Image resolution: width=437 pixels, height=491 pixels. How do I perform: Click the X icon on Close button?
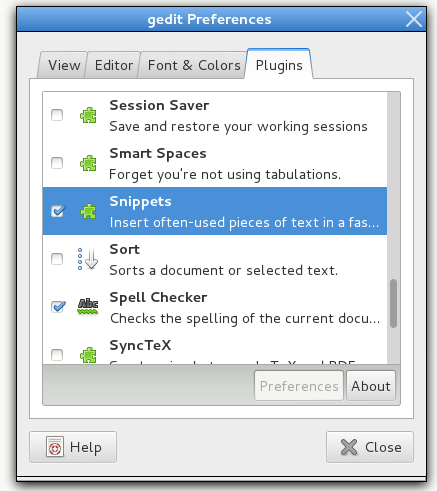click(349, 447)
